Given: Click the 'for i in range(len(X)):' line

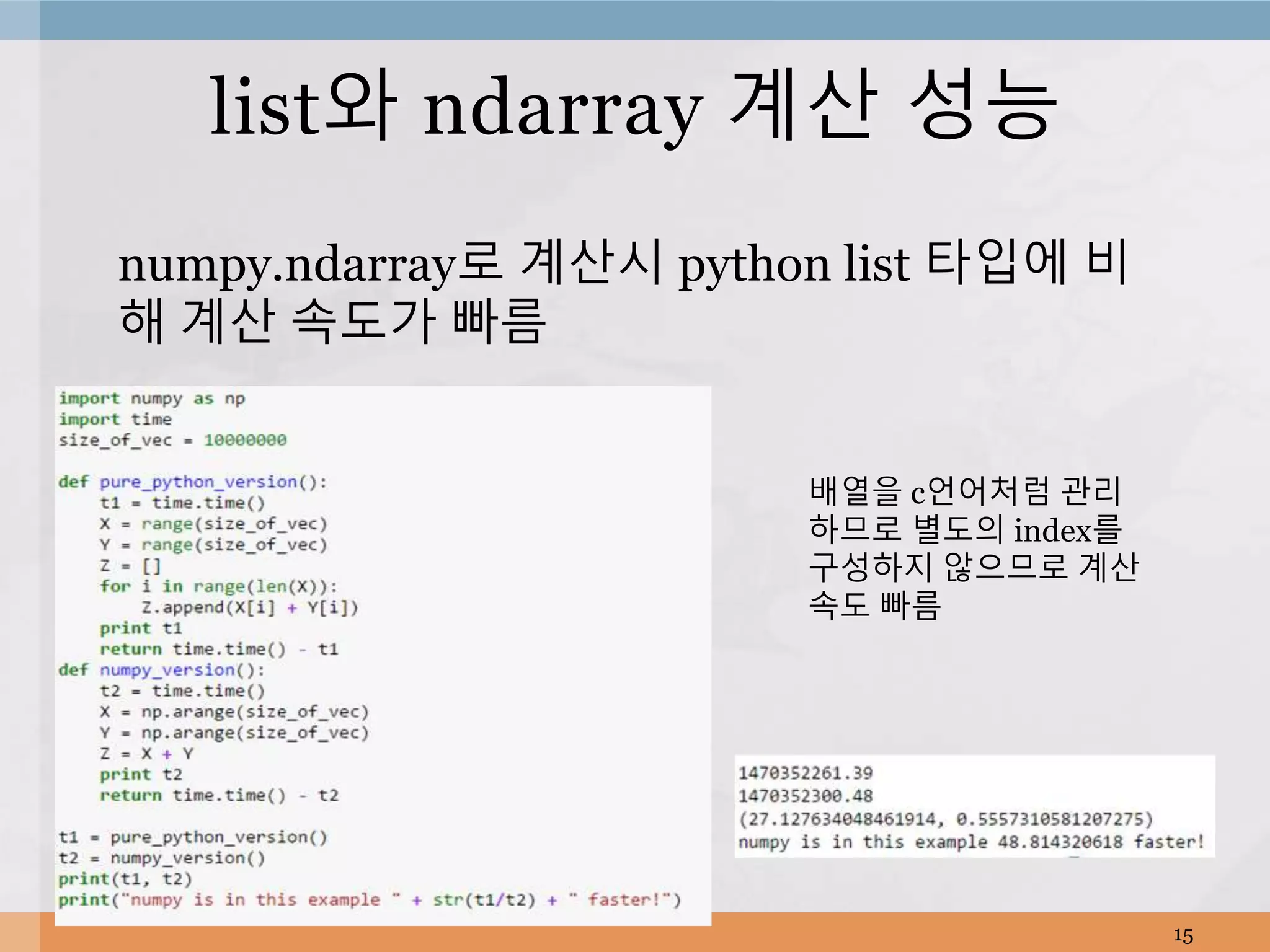Looking at the screenshot, I should point(218,586).
